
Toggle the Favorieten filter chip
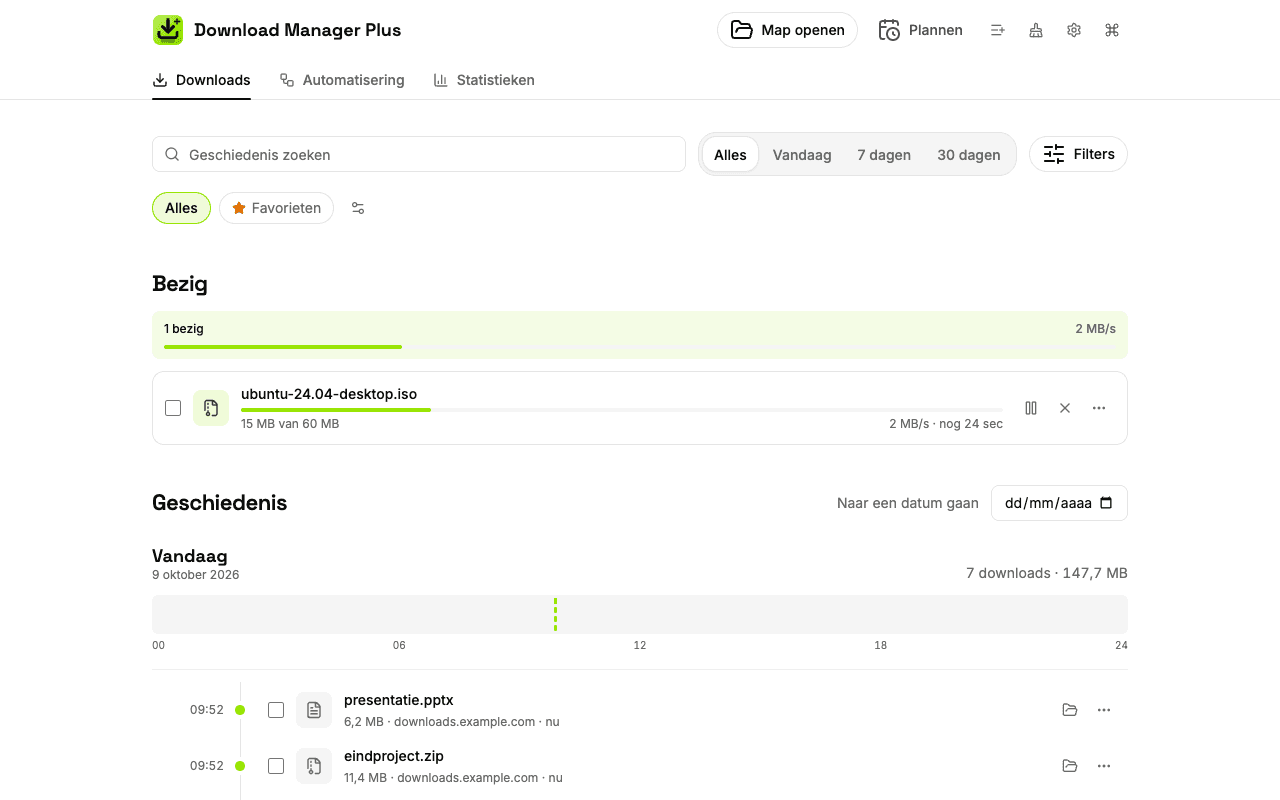coord(276,208)
